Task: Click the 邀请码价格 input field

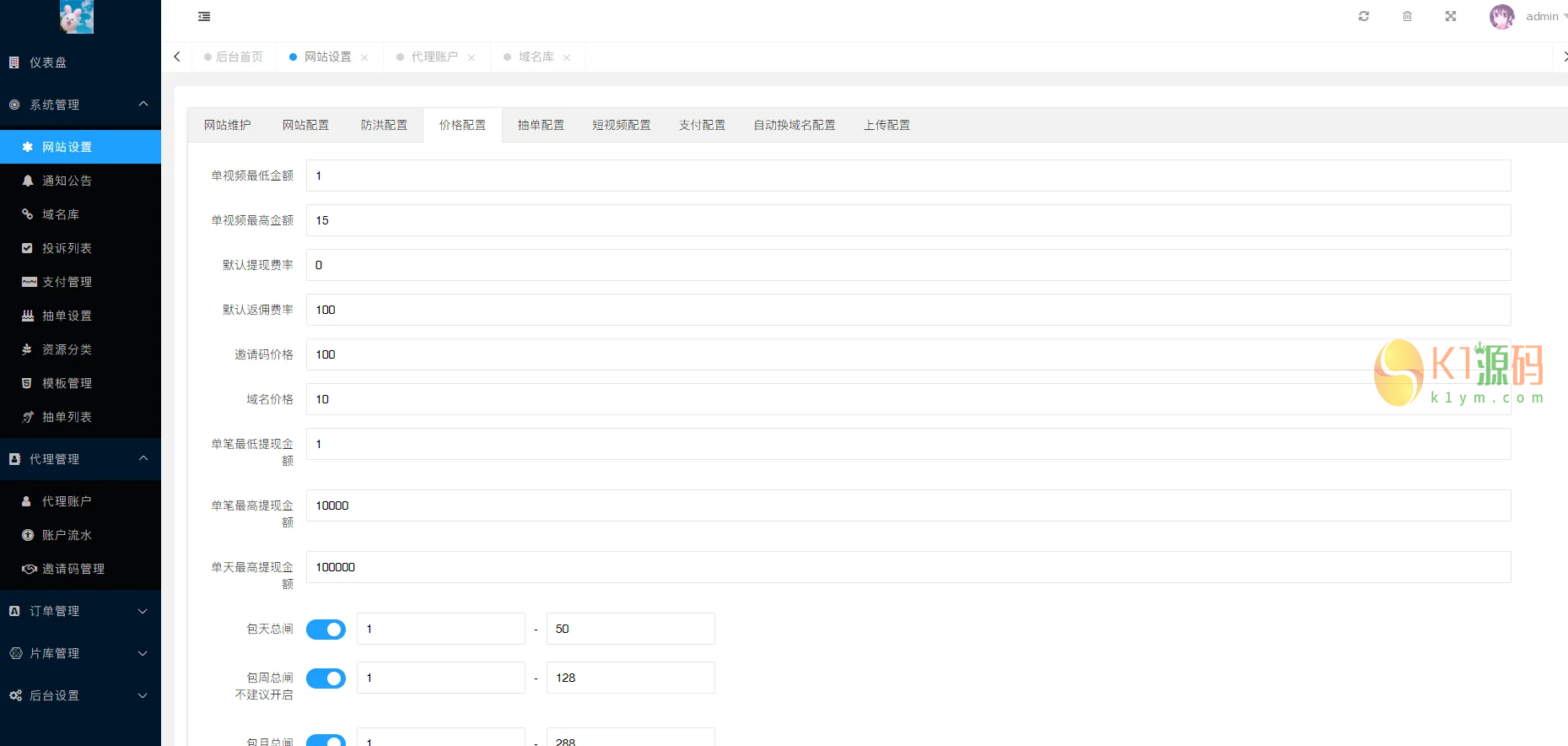Action: [908, 354]
